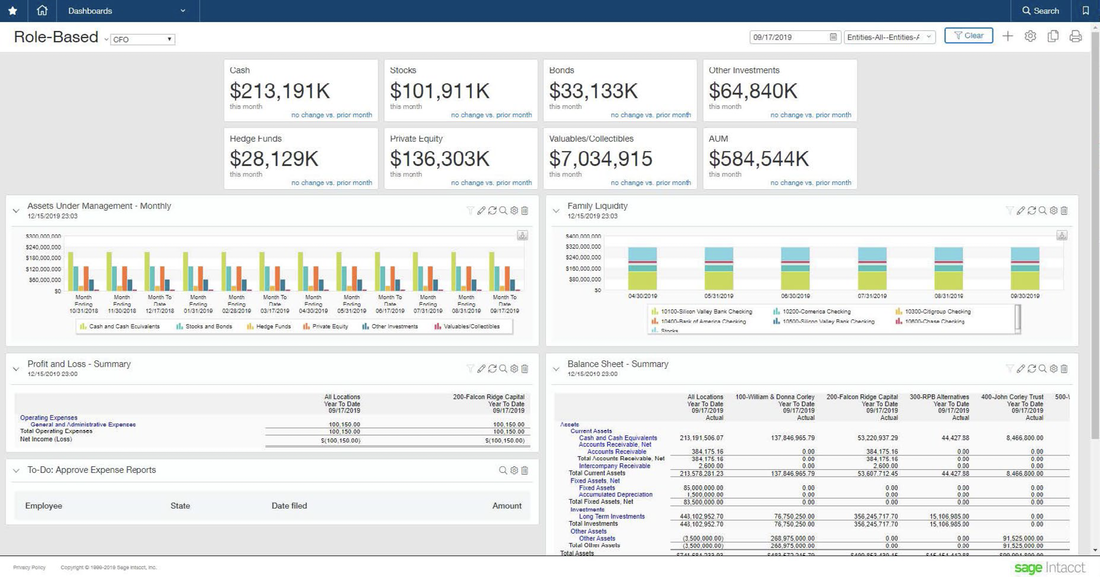
Task: Click the Privacy Policy footer link
Action: click(29, 567)
